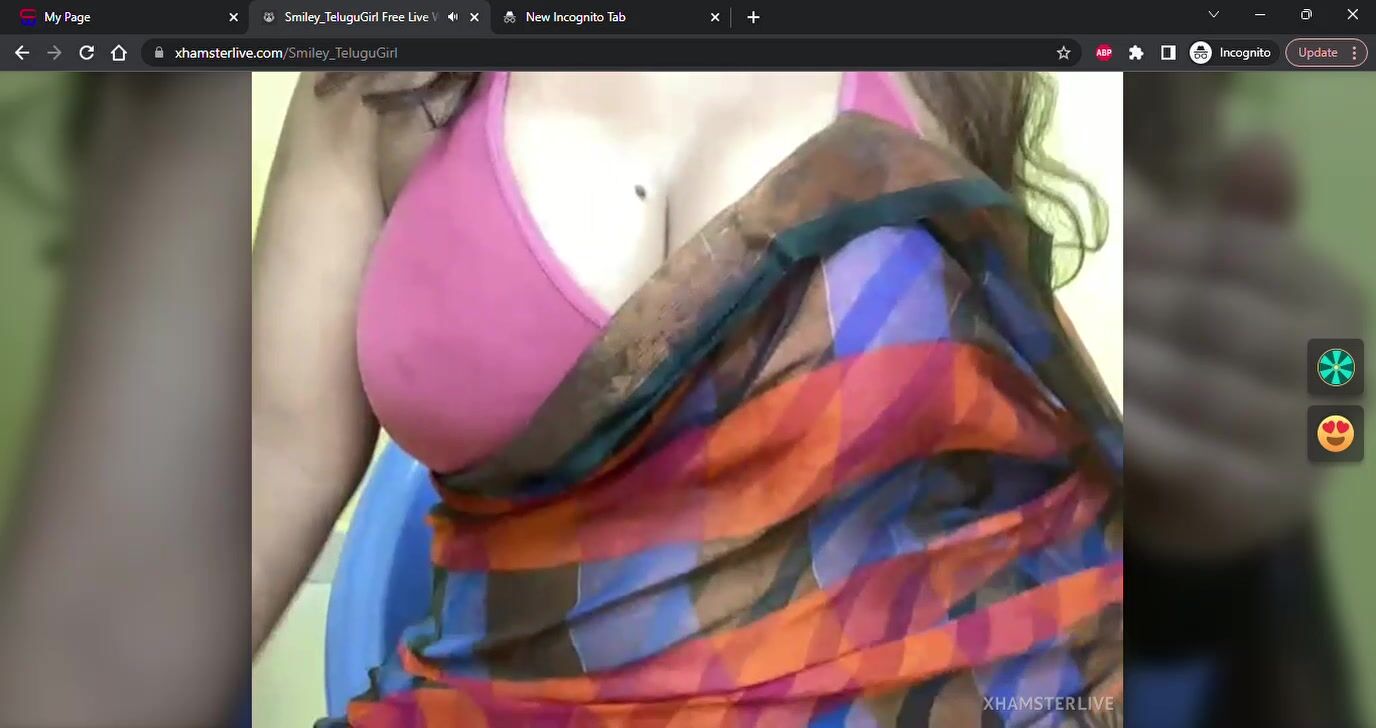Click the heart-eyes emoji button
Image resolution: width=1376 pixels, height=728 pixels.
click(1335, 434)
